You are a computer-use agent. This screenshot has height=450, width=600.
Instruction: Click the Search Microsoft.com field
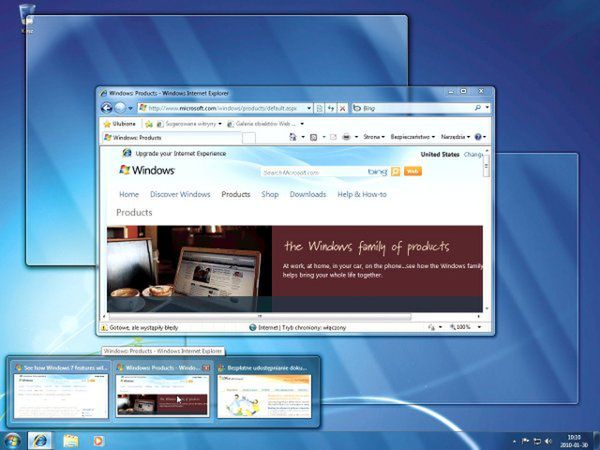[x=313, y=173]
